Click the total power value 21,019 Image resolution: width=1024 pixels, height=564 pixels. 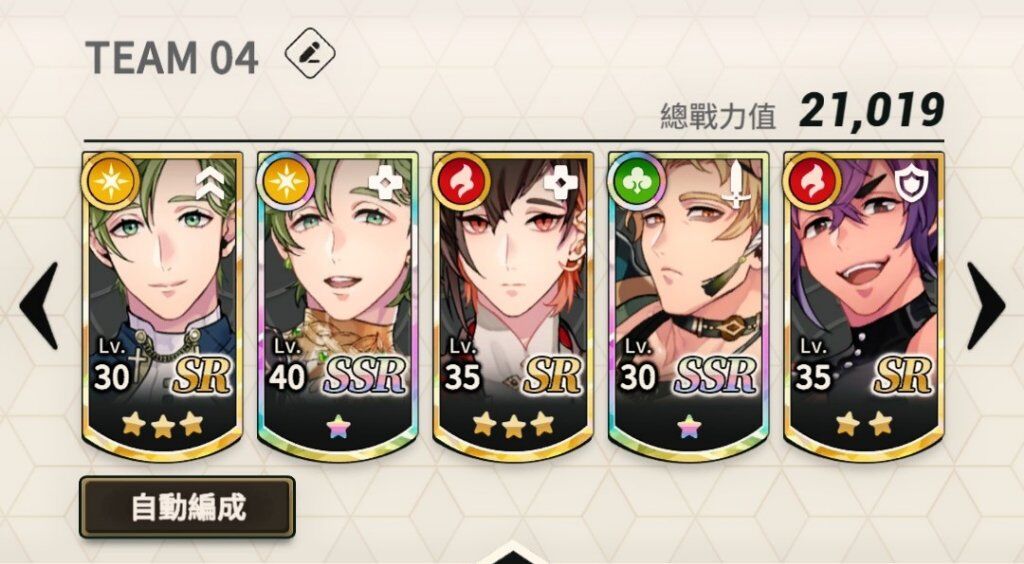(x=871, y=111)
